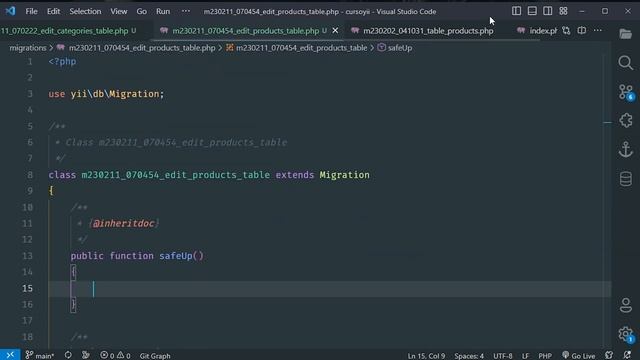This screenshot has height=360, width=640.
Task: Open the Selection menu
Action: pos(85,11)
